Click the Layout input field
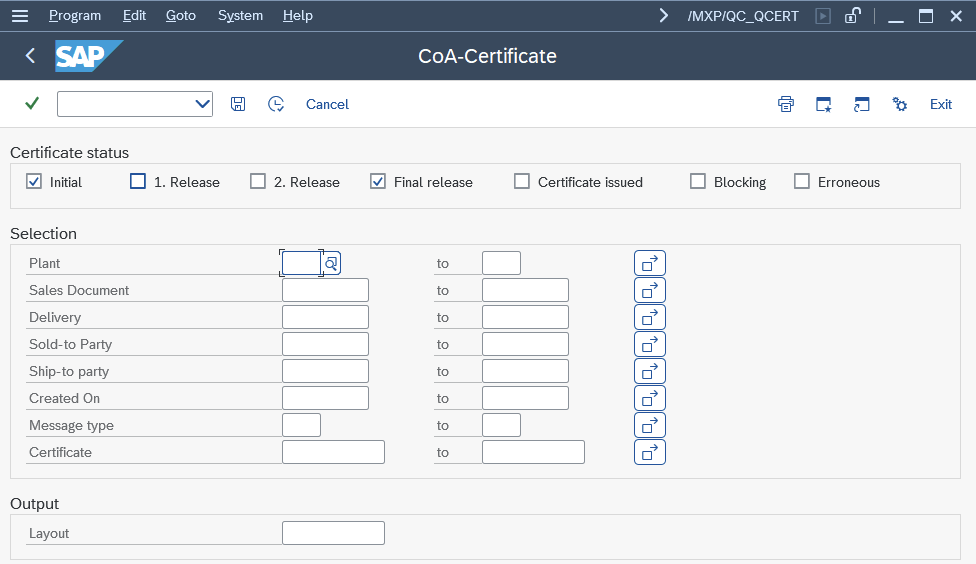 point(334,533)
